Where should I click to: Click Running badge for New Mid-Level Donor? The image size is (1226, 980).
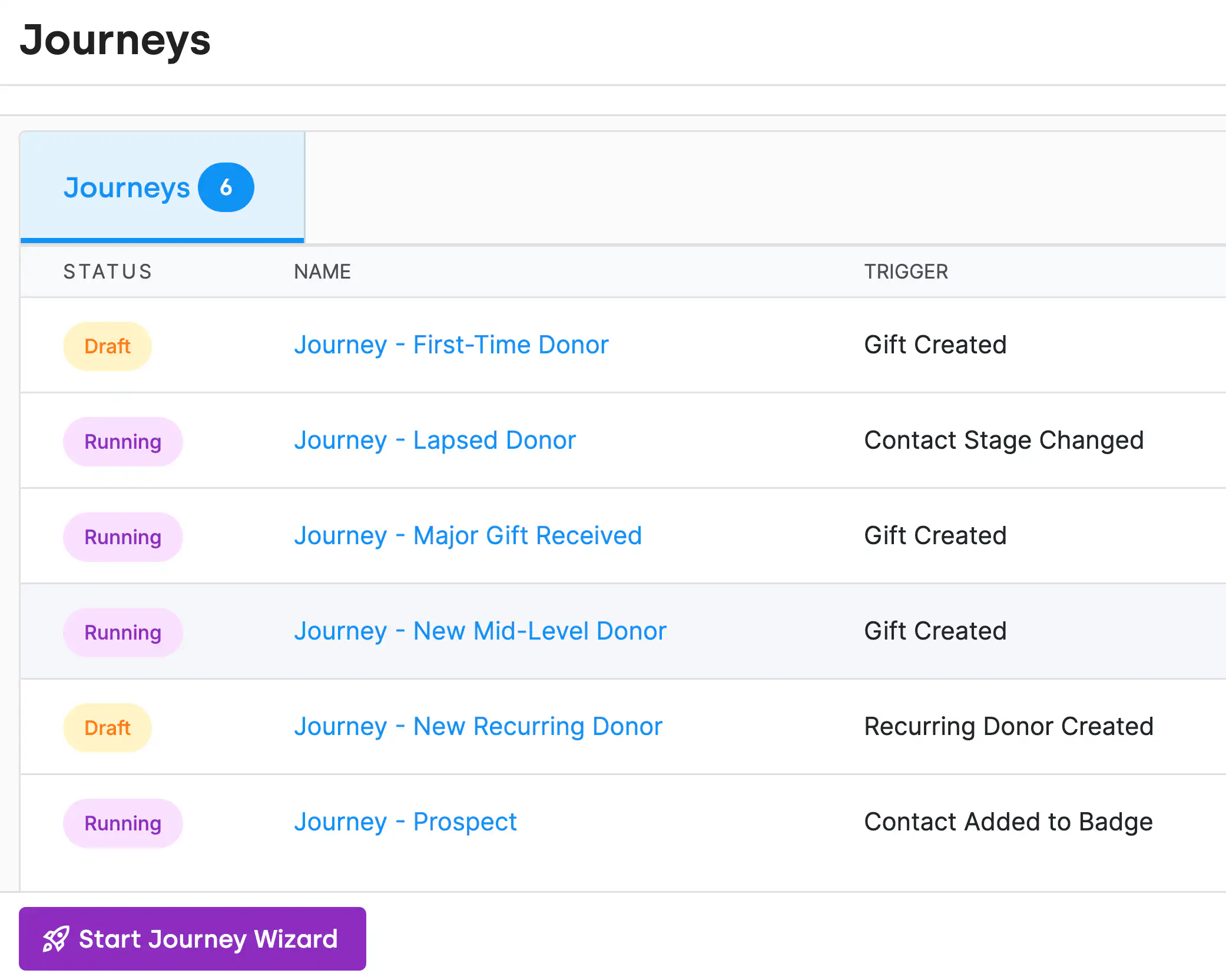(x=122, y=633)
